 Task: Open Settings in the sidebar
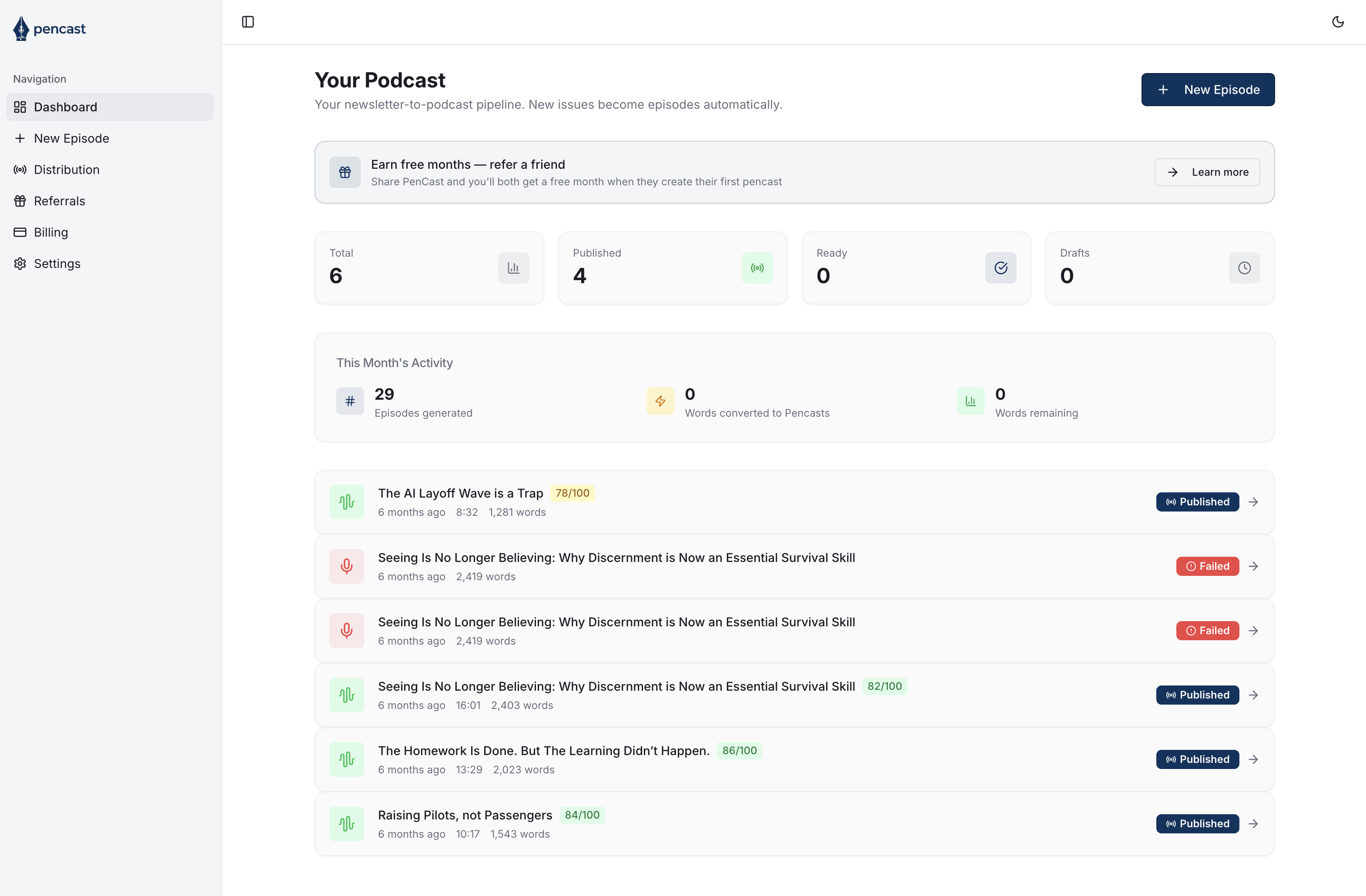(110, 264)
